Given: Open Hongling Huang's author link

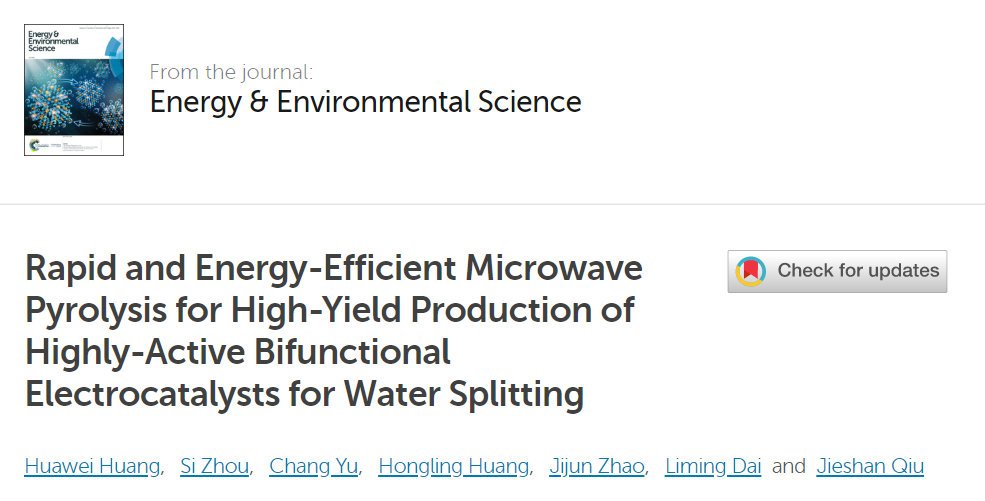Looking at the screenshot, I should [x=454, y=466].
